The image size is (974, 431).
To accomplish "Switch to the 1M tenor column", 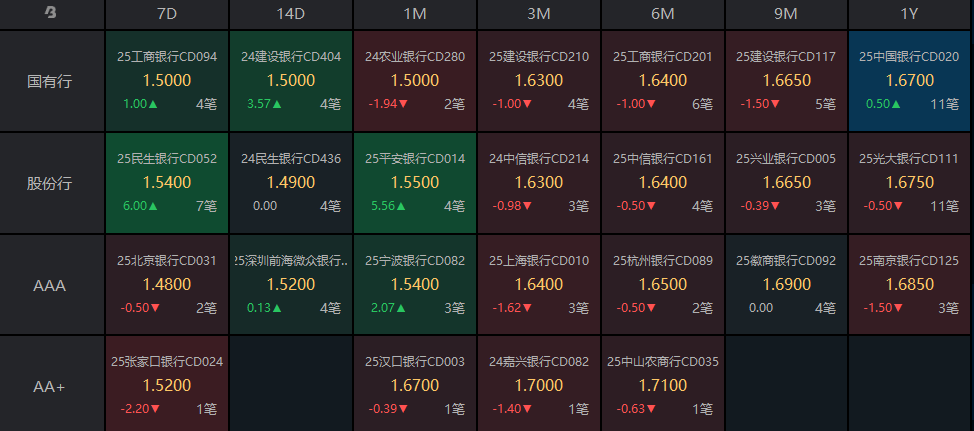I will (x=415, y=14).
